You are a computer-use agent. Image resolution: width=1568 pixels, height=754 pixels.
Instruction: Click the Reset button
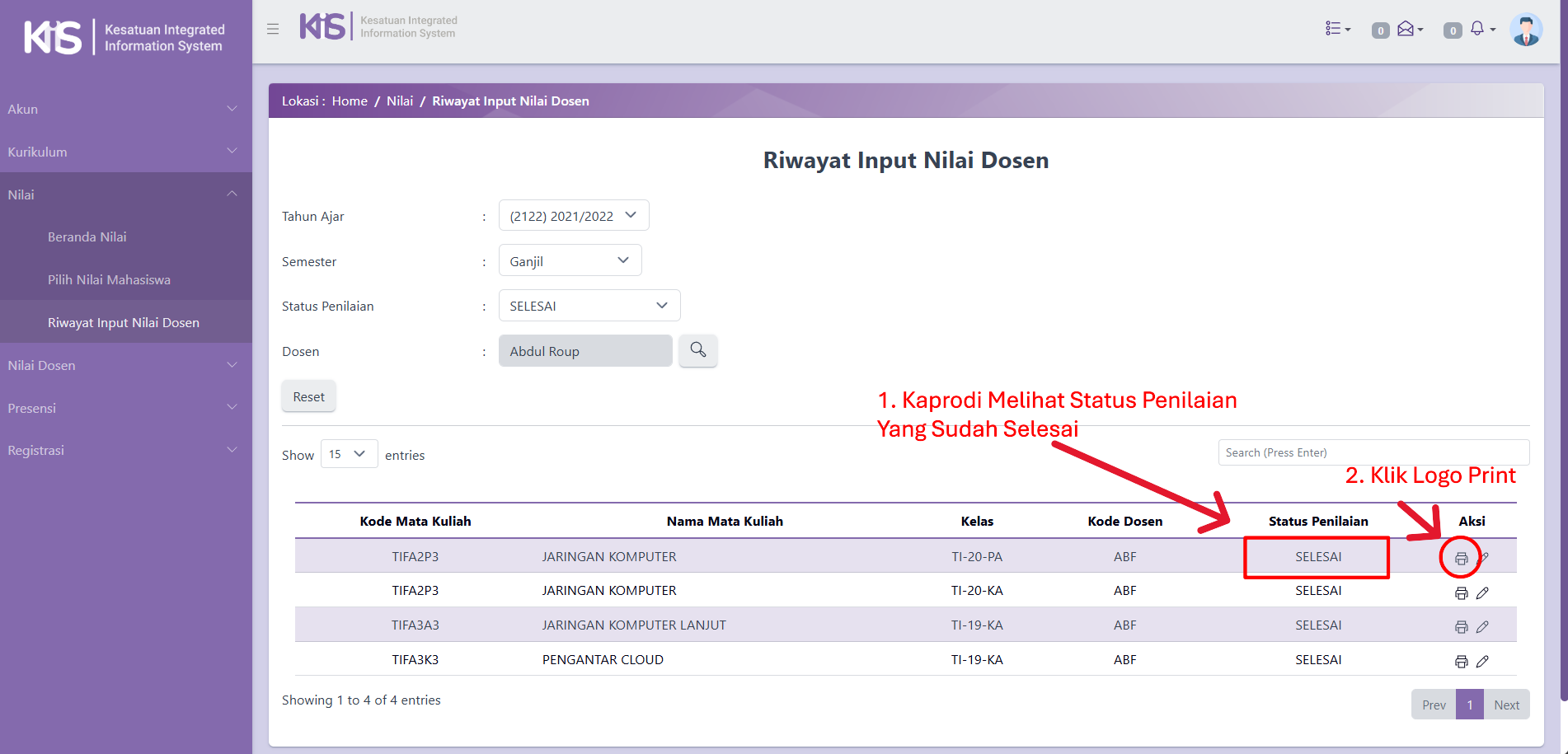[308, 396]
